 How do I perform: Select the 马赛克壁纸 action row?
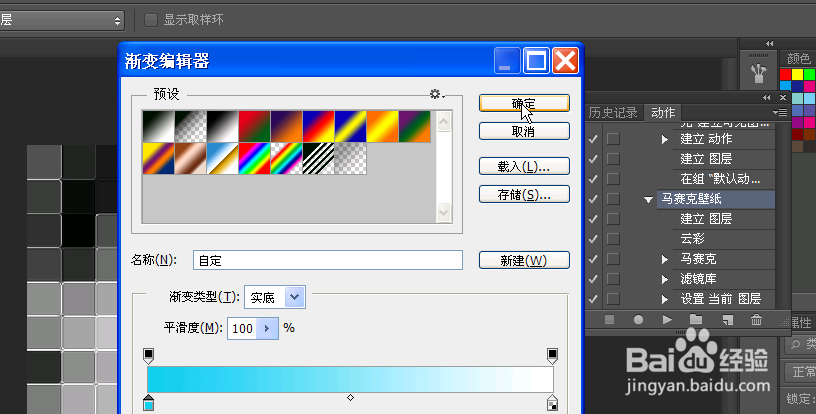(x=716, y=199)
